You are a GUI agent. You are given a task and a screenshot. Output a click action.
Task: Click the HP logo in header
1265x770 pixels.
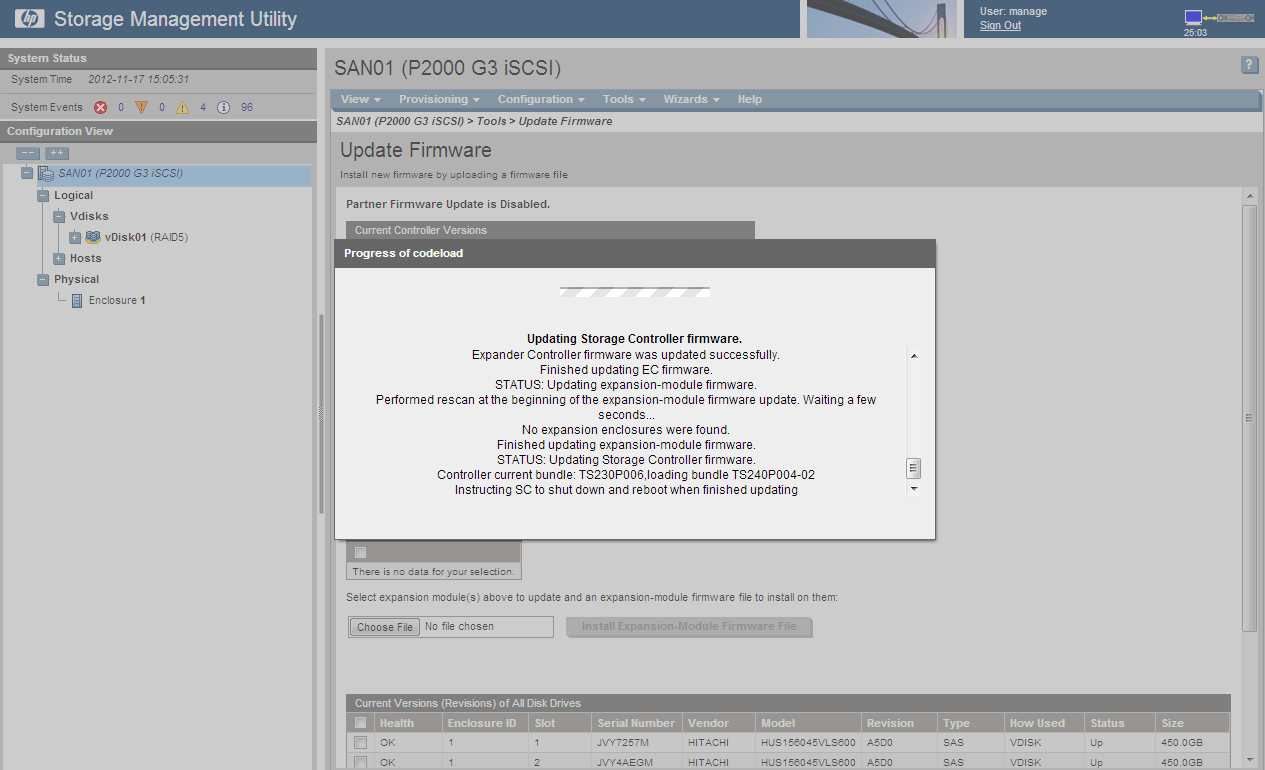point(29,18)
